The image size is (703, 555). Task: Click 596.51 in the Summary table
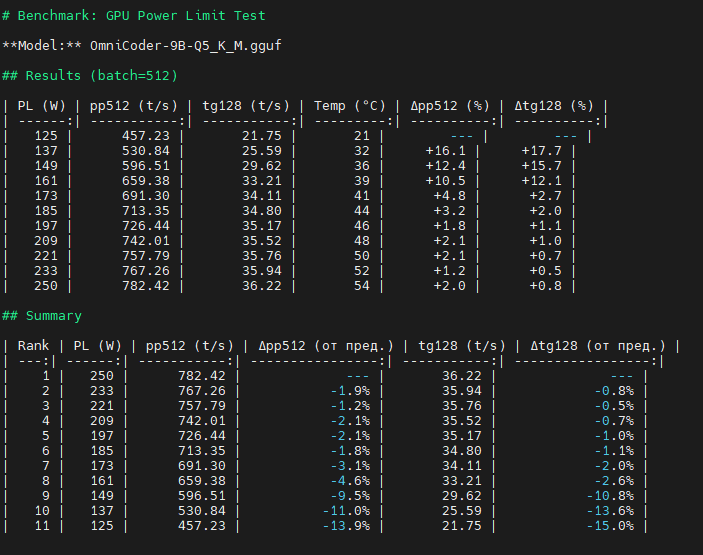tap(202, 496)
